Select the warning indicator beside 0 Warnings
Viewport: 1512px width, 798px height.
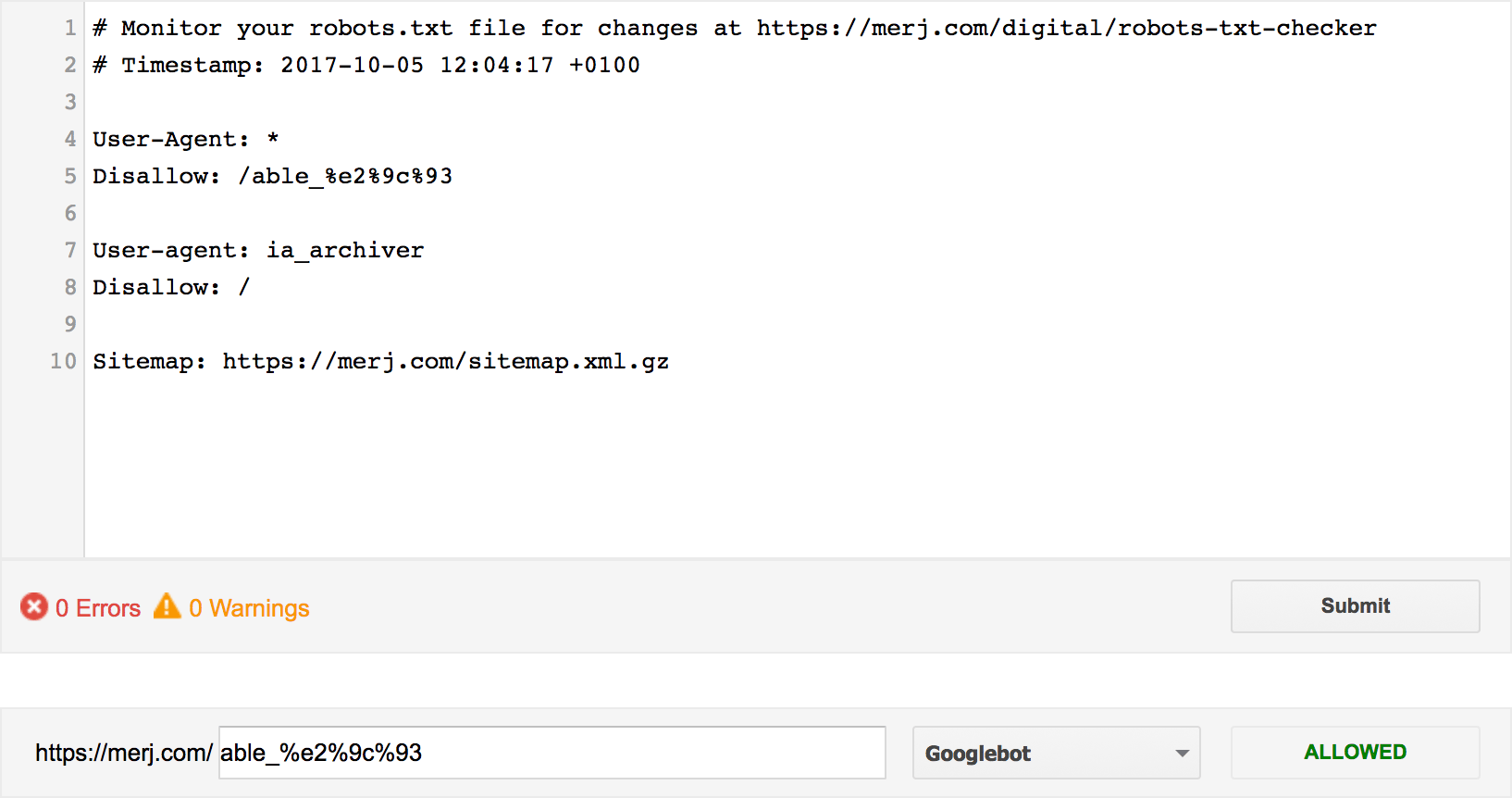click(x=167, y=606)
